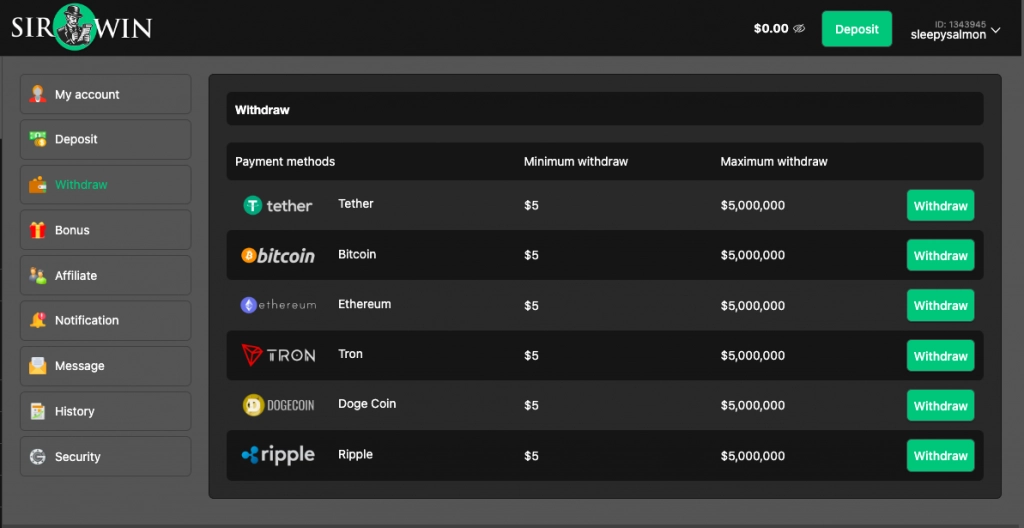Image resolution: width=1024 pixels, height=528 pixels.
Task: Withdraw using Tether
Action: pos(940,206)
